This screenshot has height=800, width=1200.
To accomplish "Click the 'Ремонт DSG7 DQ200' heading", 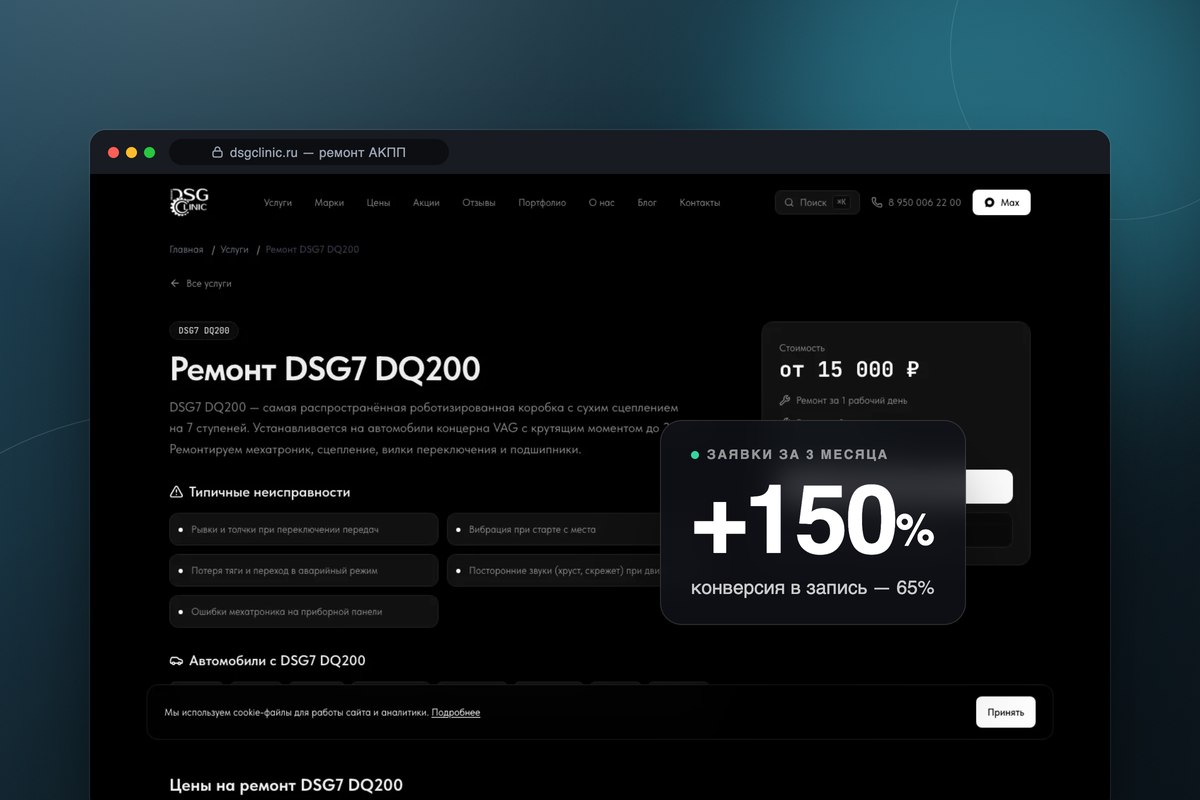I will click(x=325, y=369).
